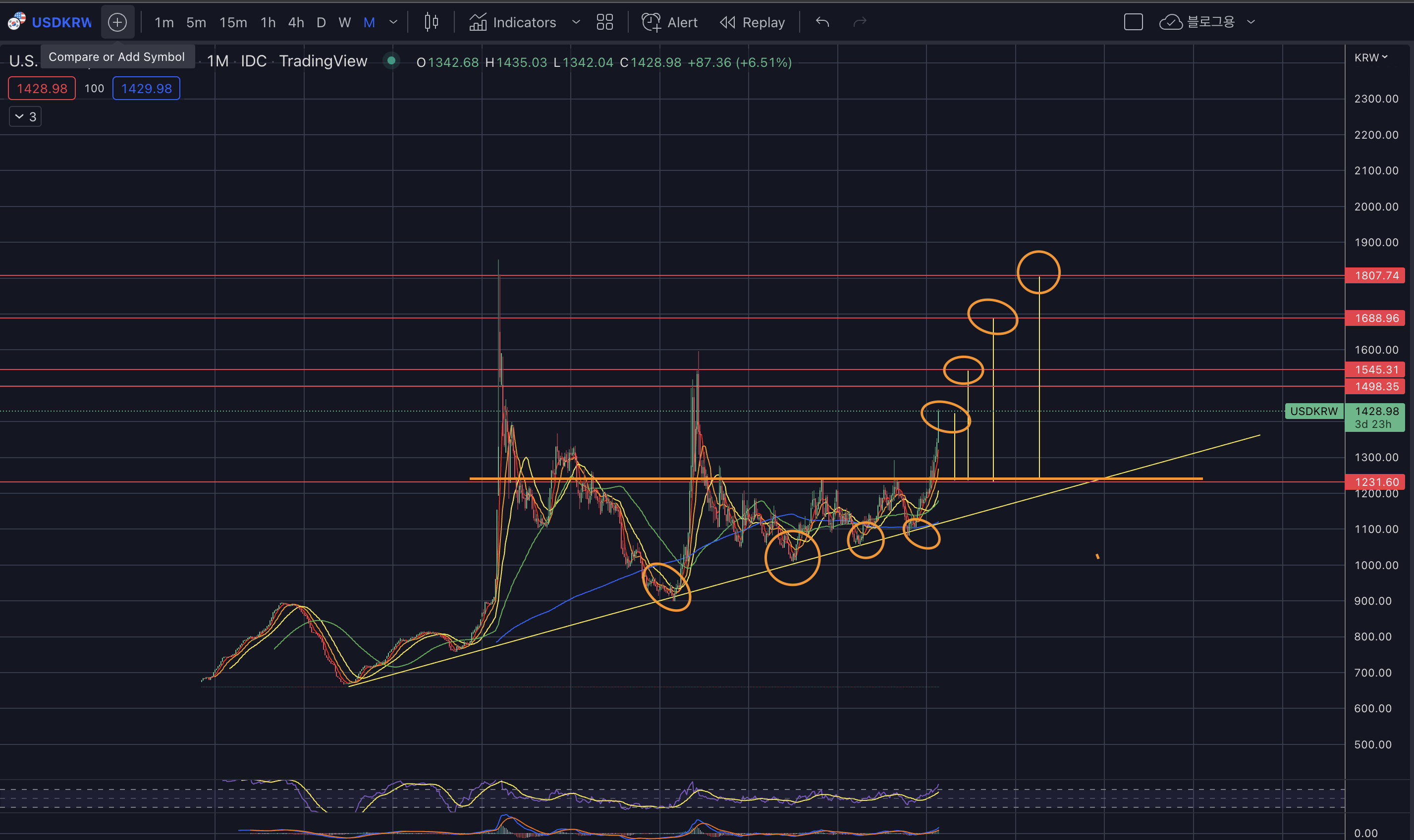This screenshot has height=840, width=1414.
Task: Select the weekly W interval
Action: pos(344,22)
